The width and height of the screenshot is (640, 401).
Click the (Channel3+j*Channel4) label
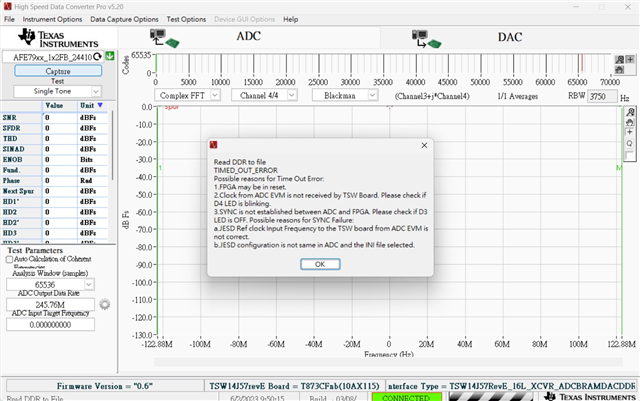(432, 96)
